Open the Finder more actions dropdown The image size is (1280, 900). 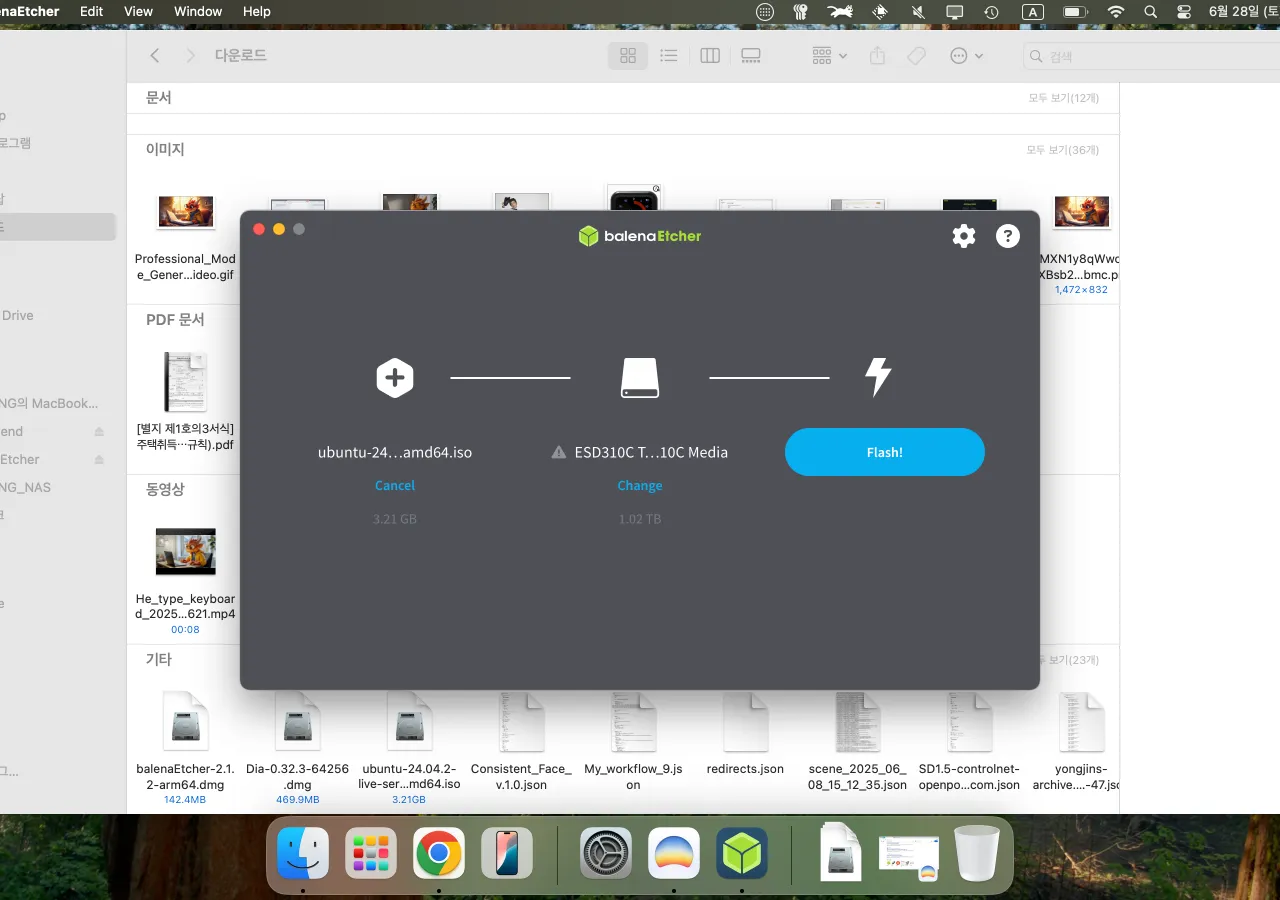[966, 56]
